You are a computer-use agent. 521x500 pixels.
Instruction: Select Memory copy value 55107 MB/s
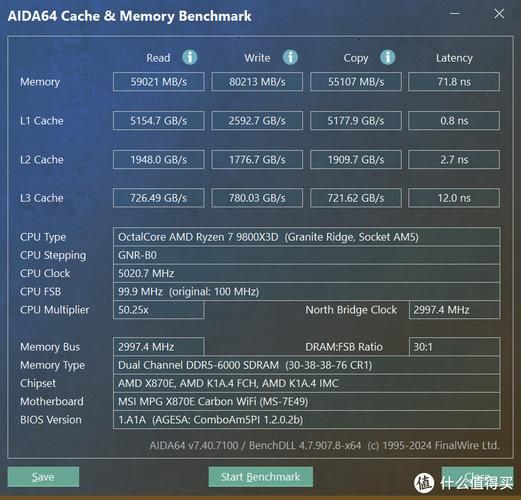coord(356,82)
